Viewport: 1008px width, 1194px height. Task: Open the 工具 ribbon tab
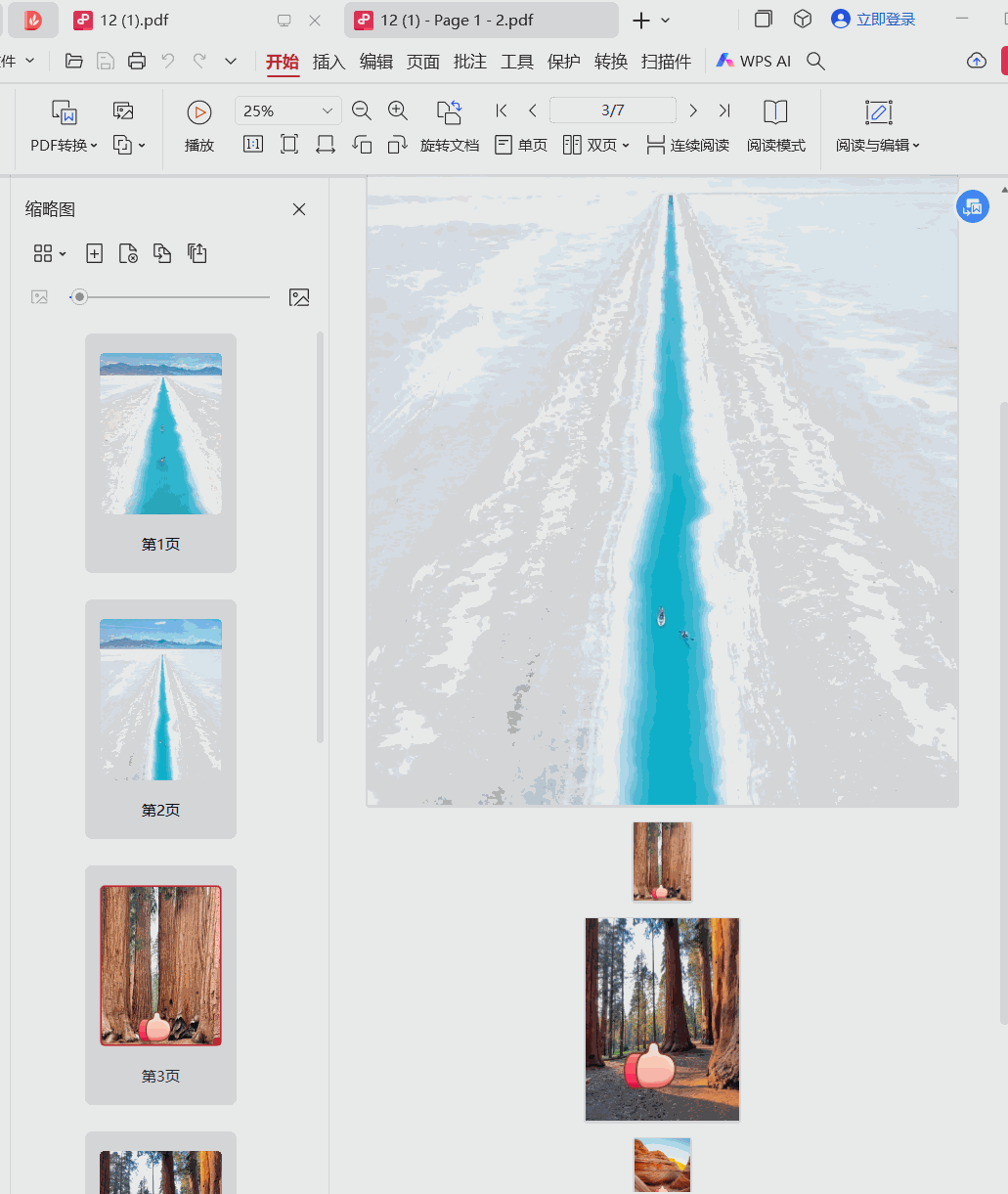pyautogui.click(x=517, y=62)
